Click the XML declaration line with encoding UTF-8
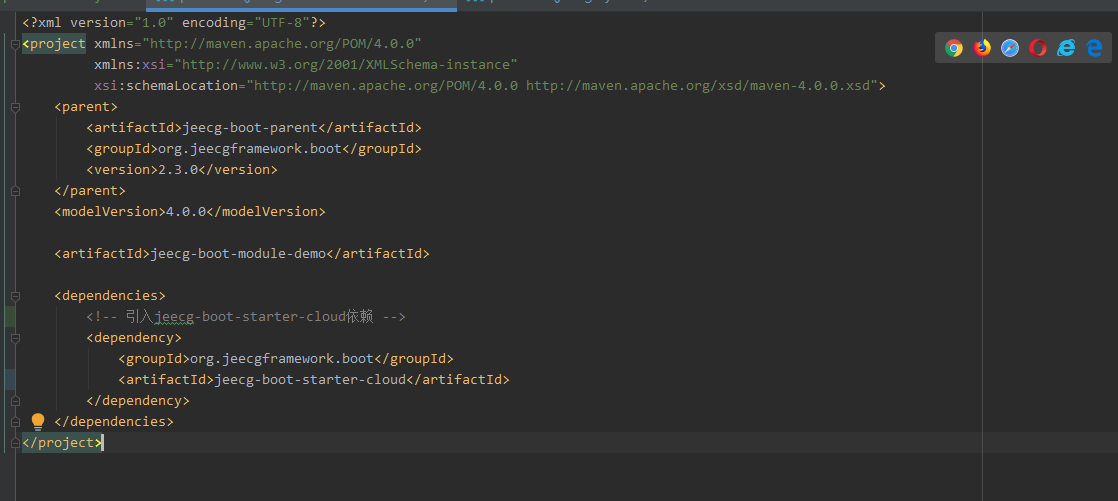The image size is (1118, 501). coord(173,23)
